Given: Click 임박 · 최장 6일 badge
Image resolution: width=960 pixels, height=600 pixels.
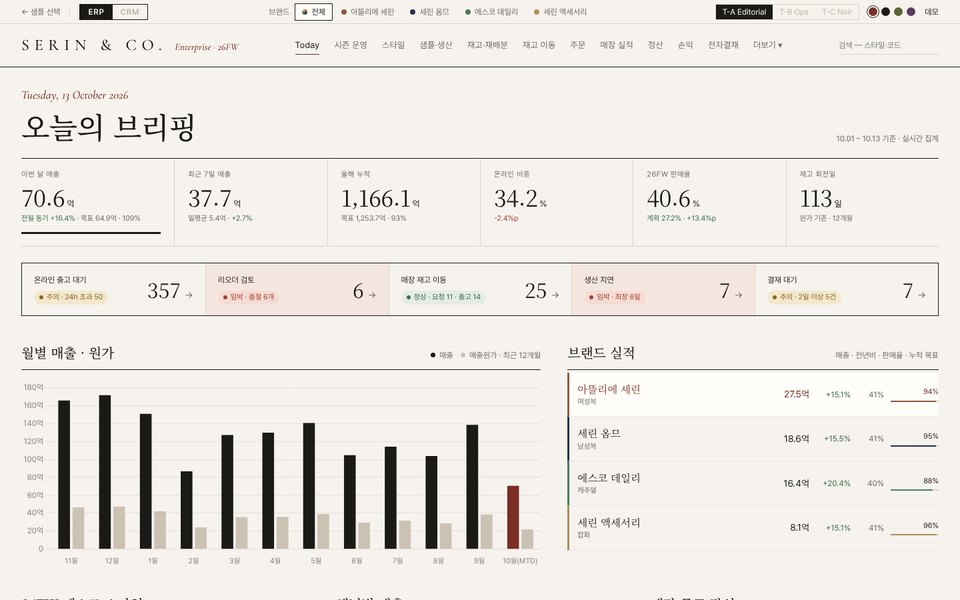Looking at the screenshot, I should pyautogui.click(x=615, y=297).
